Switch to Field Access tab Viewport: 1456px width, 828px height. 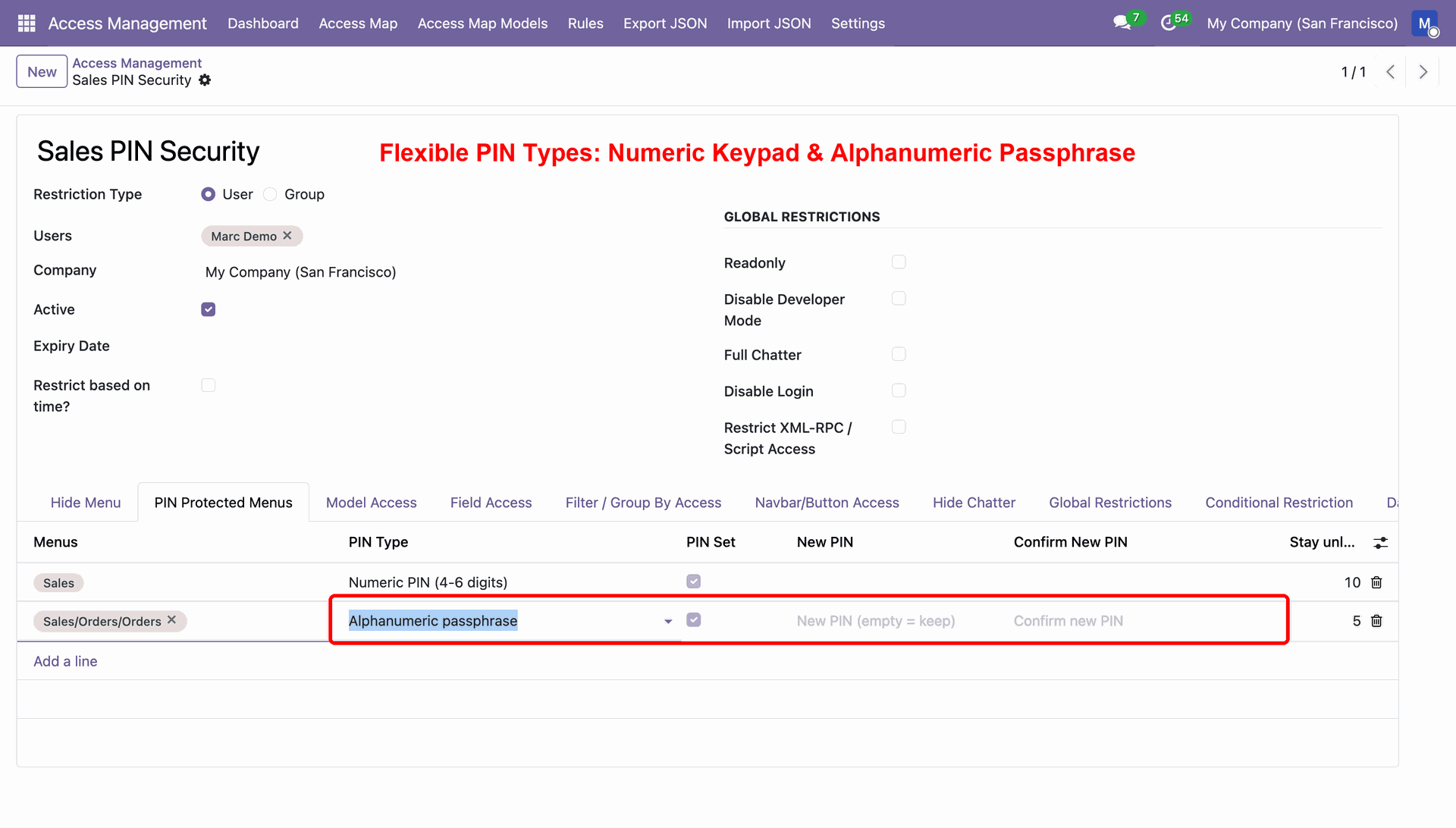click(x=491, y=503)
